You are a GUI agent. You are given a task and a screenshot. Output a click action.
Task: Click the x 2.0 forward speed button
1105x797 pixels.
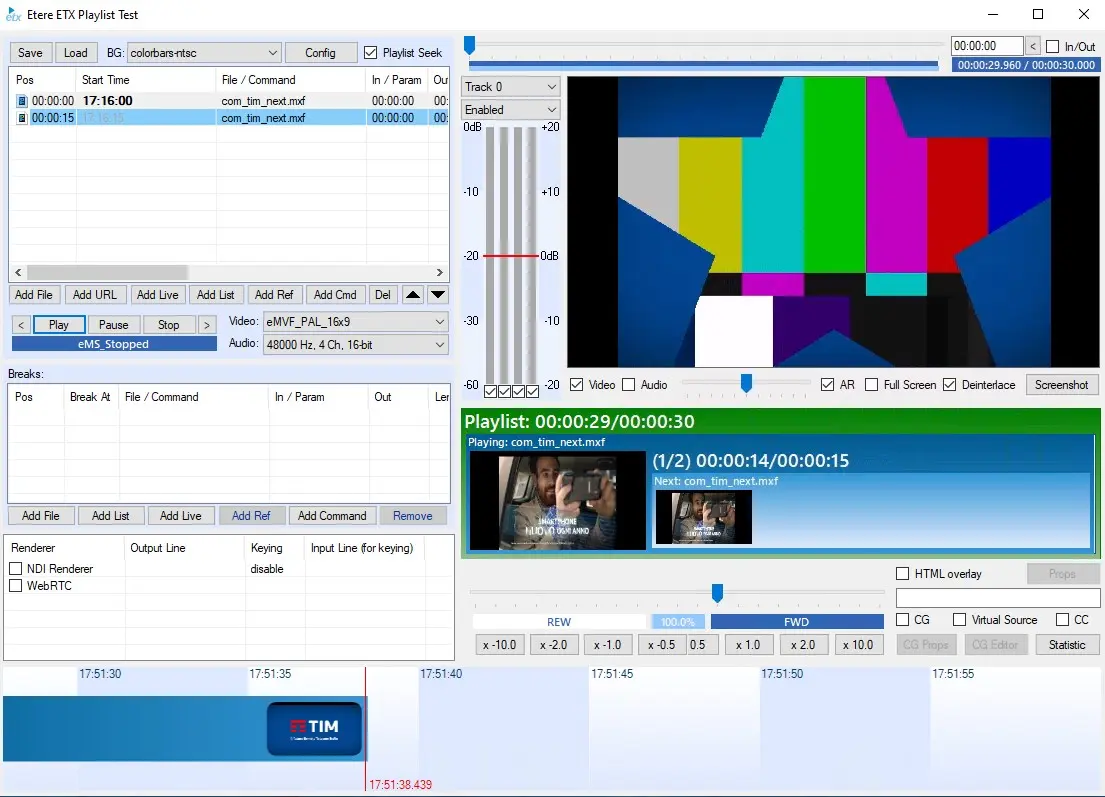tap(805, 645)
